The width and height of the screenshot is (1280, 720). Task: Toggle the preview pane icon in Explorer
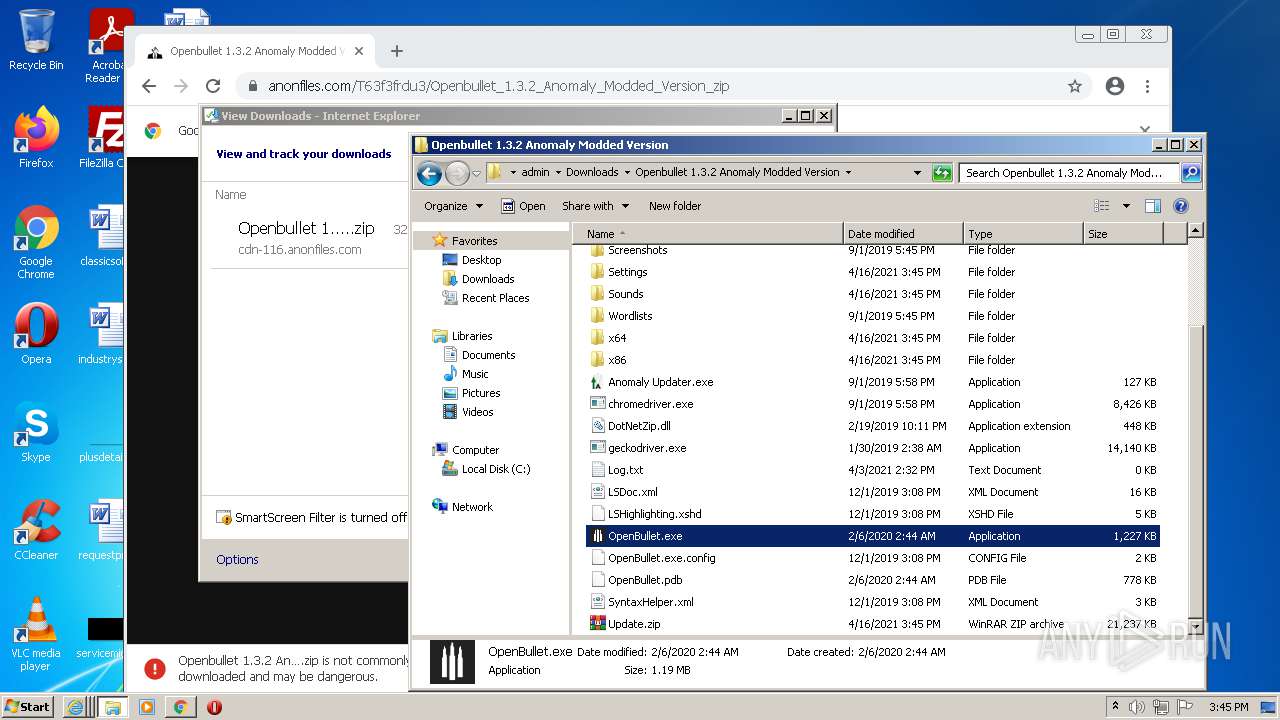pyautogui.click(x=1152, y=206)
